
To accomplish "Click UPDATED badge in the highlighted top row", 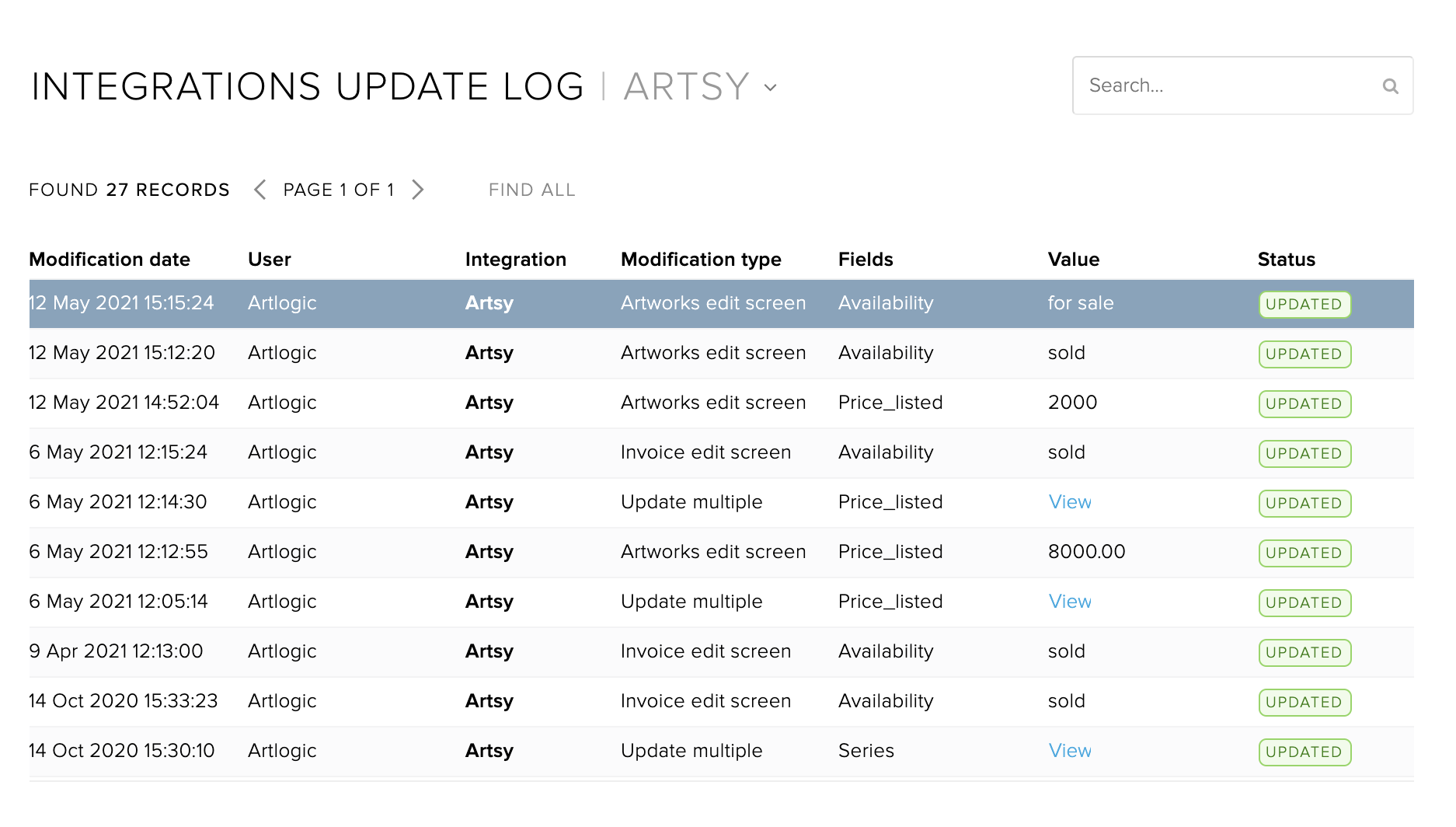I will pyautogui.click(x=1304, y=305).
